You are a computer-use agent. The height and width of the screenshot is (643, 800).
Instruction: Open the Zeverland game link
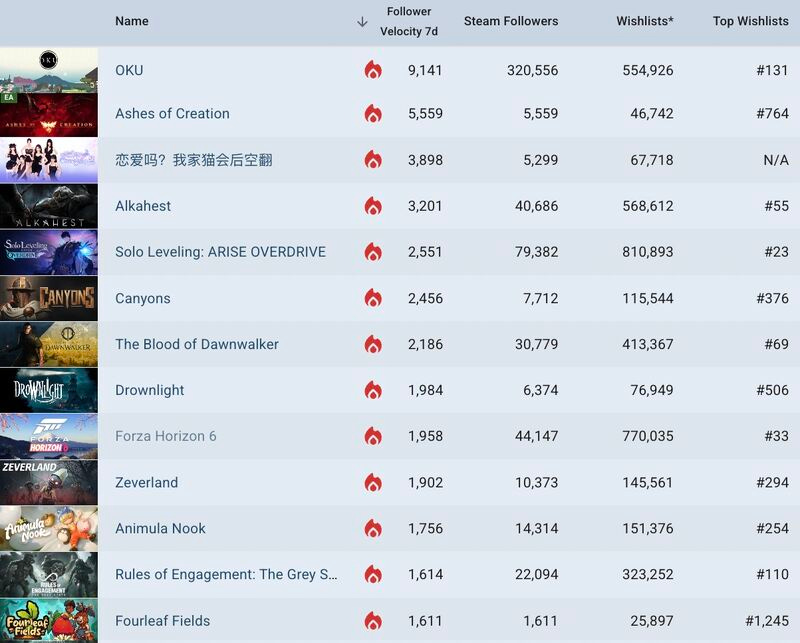(146, 483)
